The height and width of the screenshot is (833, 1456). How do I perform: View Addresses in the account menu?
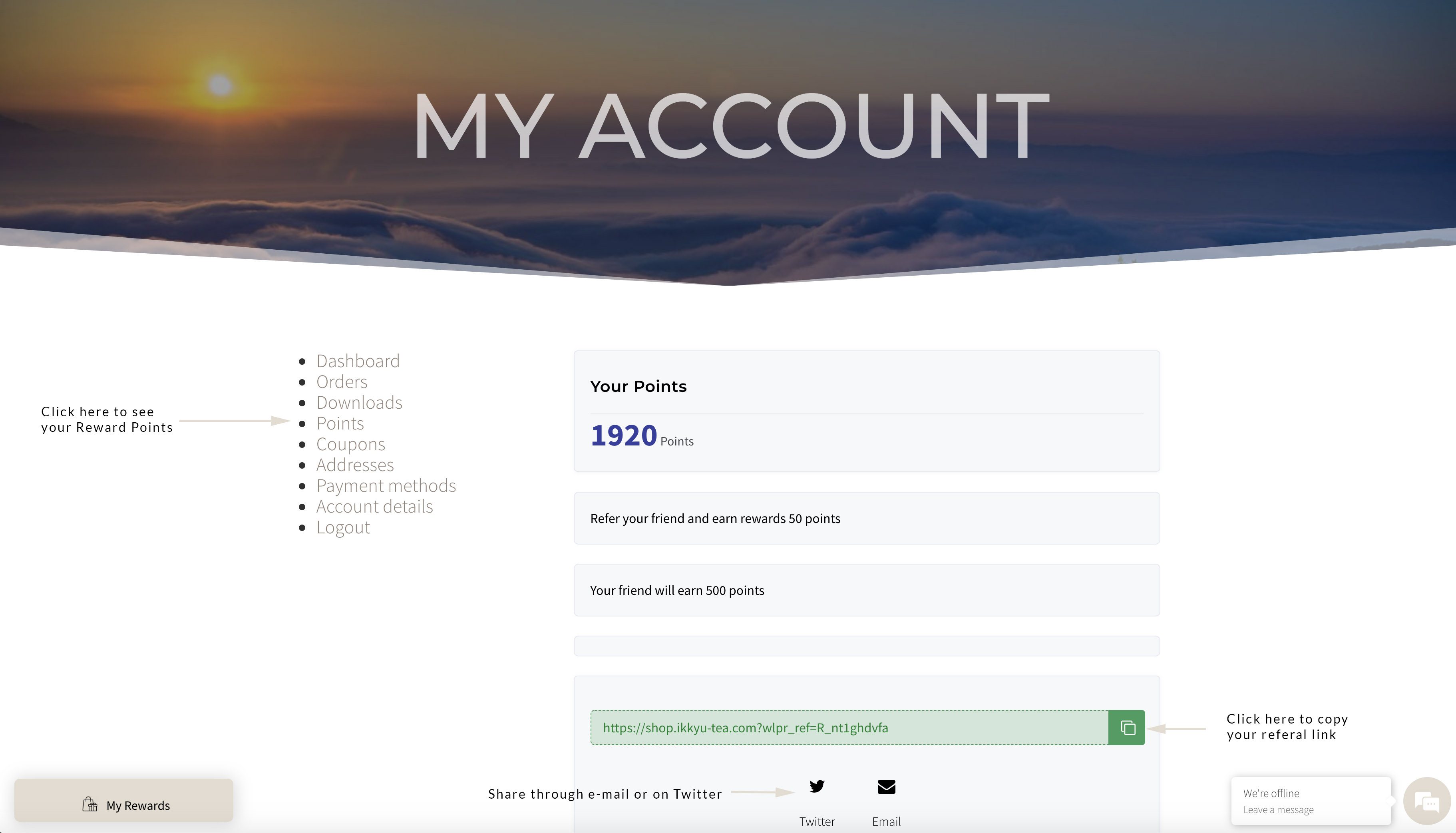355,465
